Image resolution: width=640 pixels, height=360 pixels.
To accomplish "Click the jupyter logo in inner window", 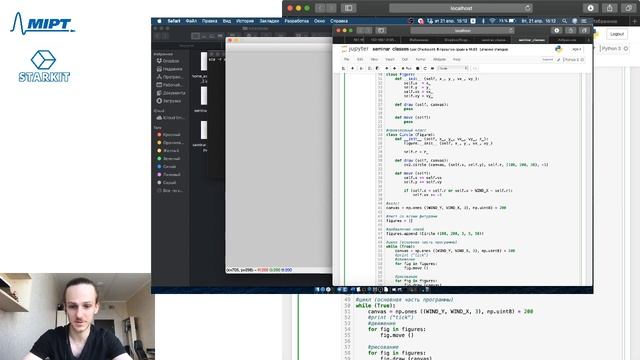I will [x=355, y=49].
